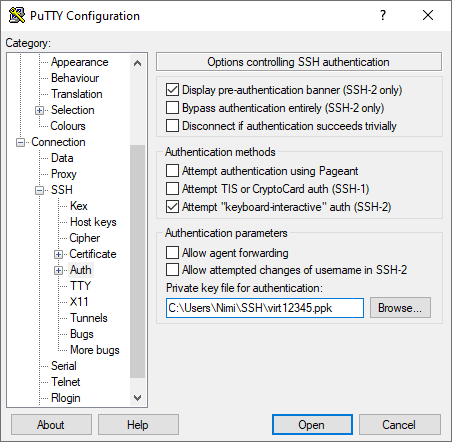Toggle Allow agent forwarding checkbox
The width and height of the screenshot is (452, 442).
(x=172, y=253)
